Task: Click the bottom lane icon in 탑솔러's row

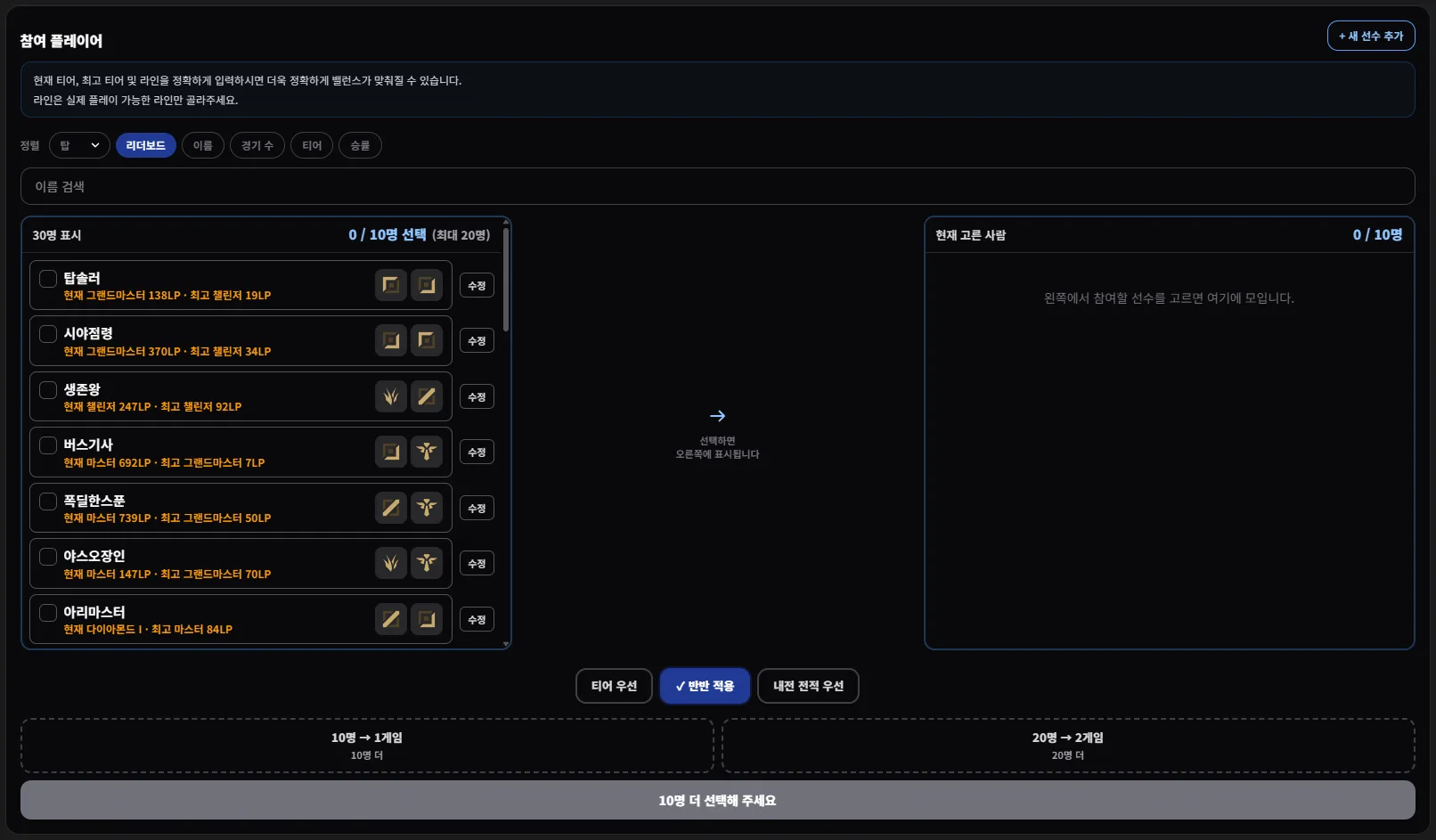Action: tap(427, 285)
